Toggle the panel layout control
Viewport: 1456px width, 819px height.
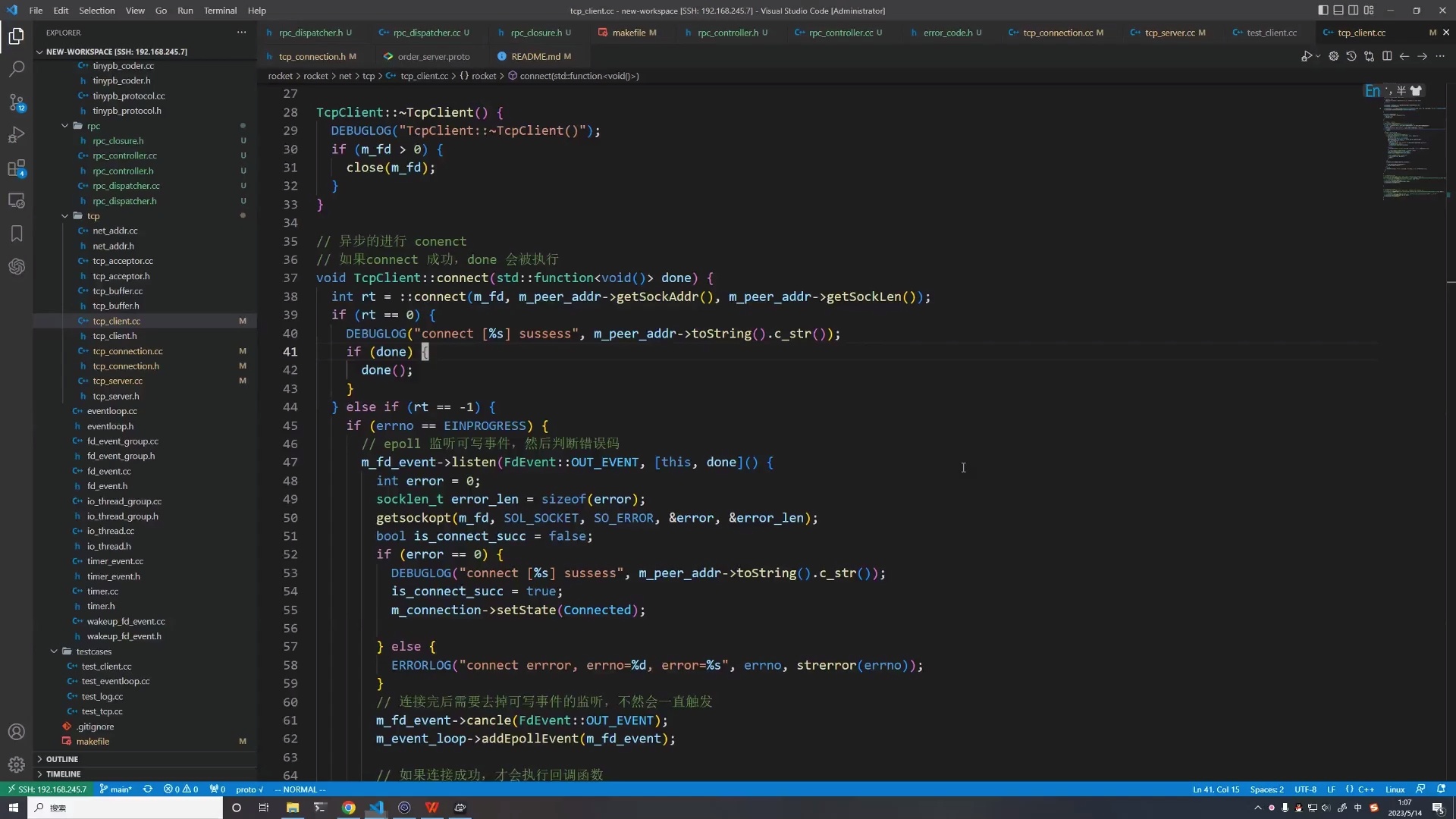(1338, 10)
